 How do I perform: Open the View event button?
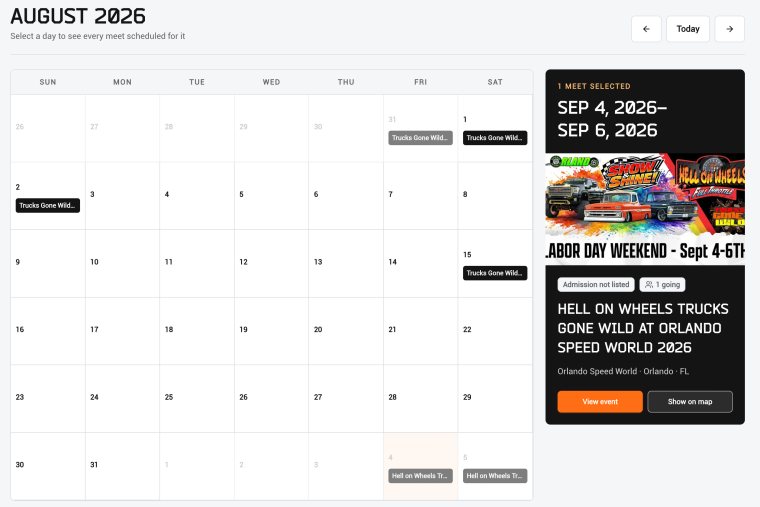pos(600,402)
